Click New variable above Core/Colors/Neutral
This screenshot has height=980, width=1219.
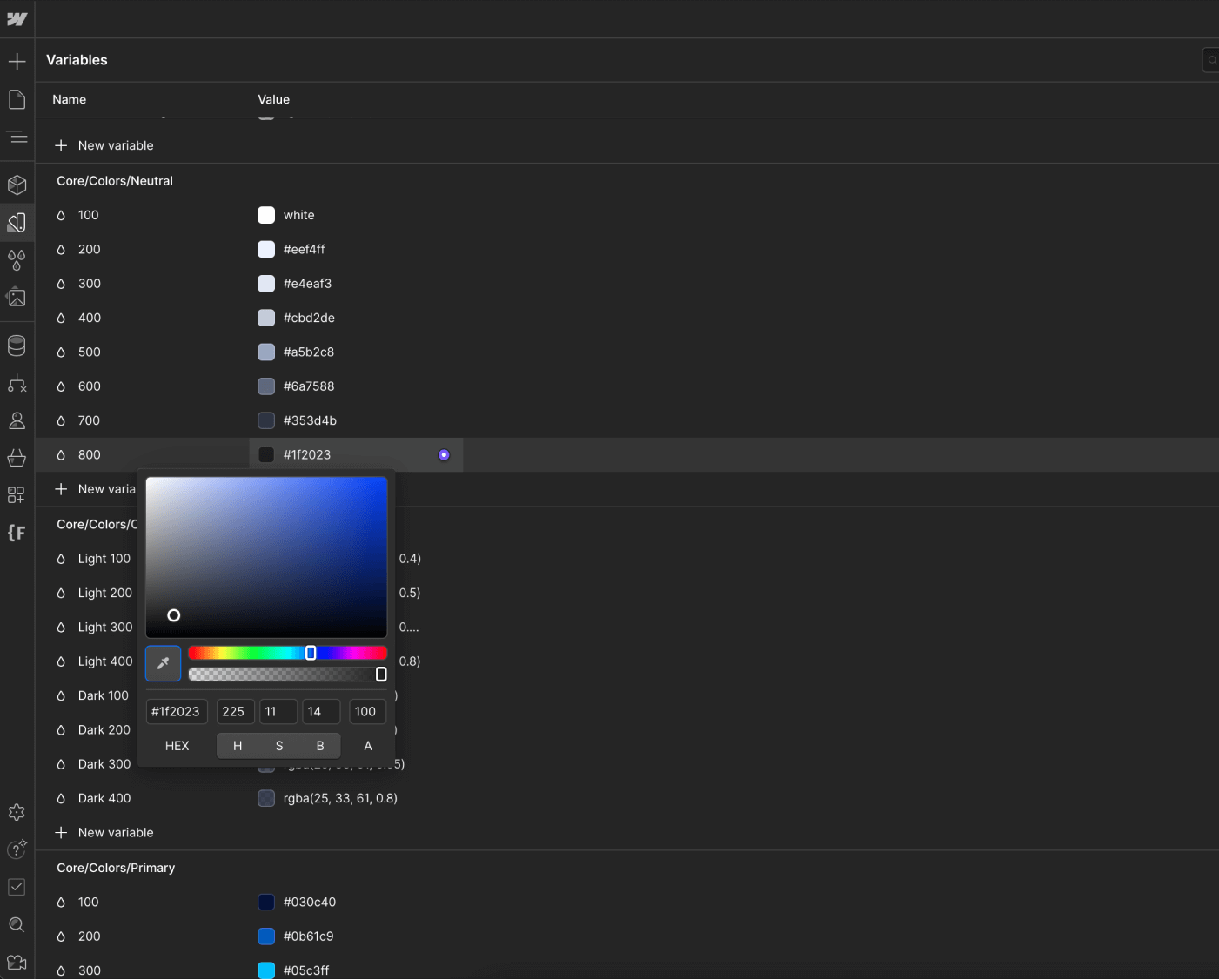tap(104, 145)
